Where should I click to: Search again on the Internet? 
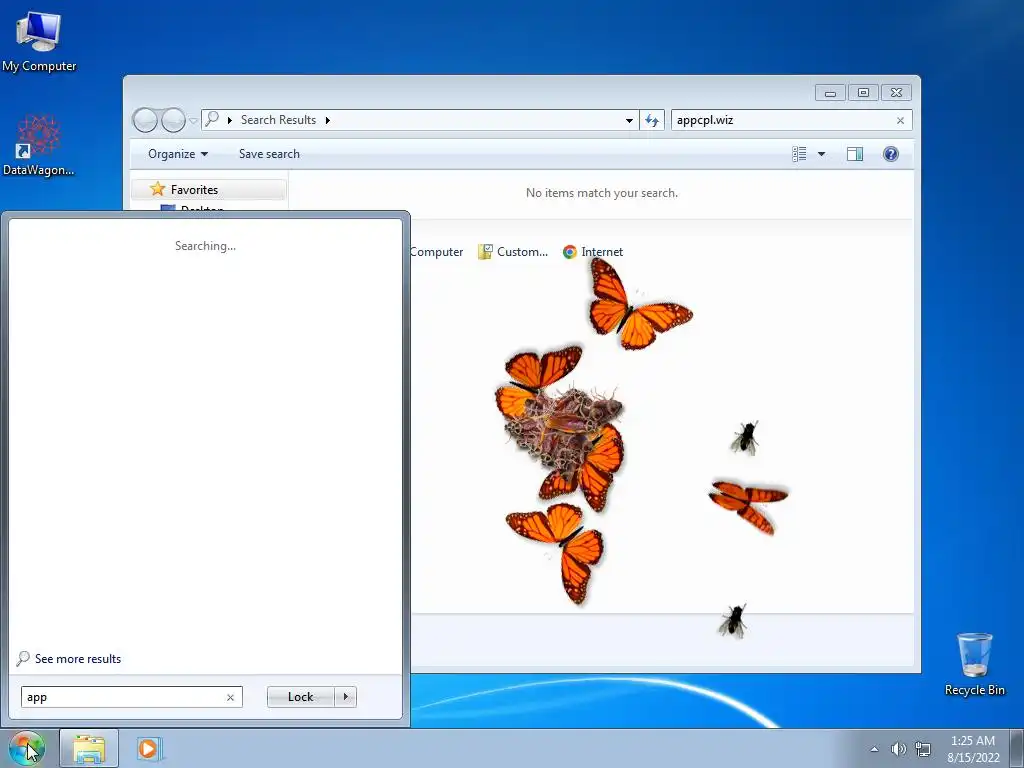pos(593,252)
